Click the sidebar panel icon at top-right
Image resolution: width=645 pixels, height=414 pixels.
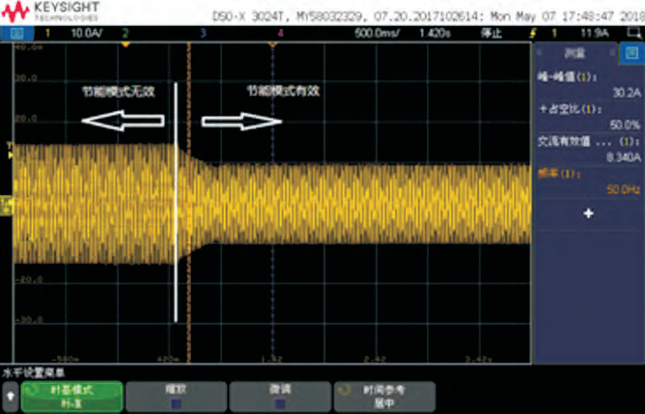coord(631,53)
